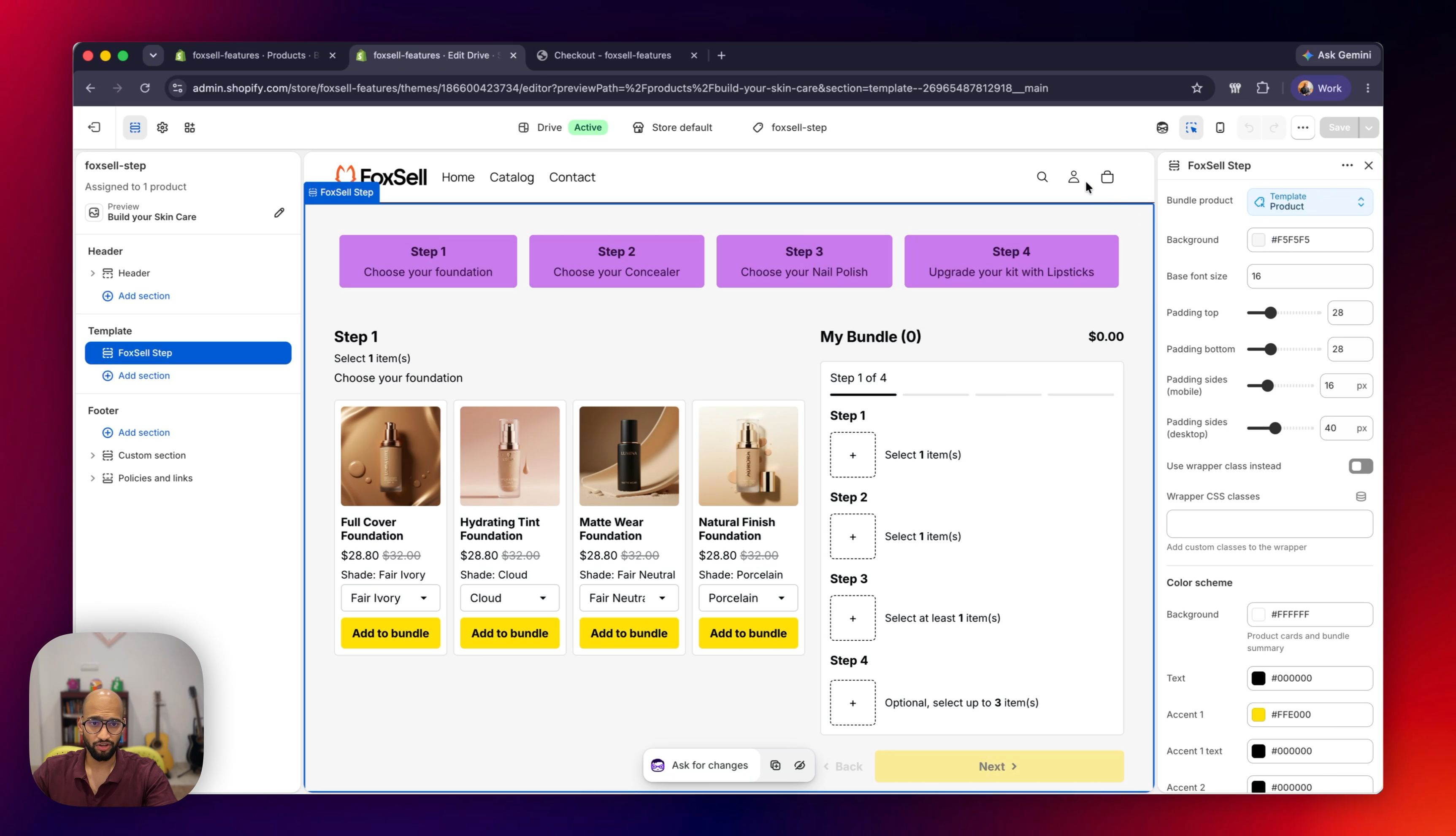This screenshot has height=836, width=1456.
Task: Open the Contact nav menu item
Action: [572, 178]
